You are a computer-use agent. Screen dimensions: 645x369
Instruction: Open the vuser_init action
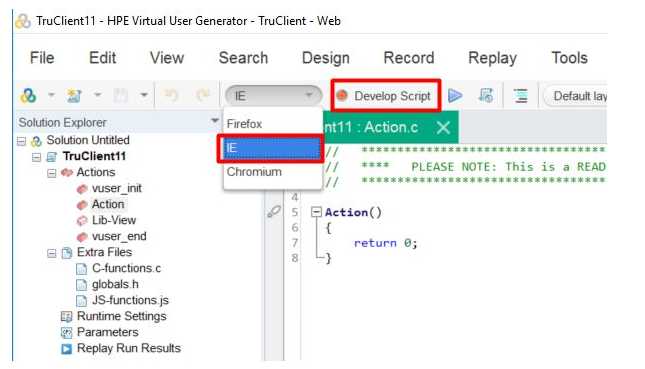click(x=116, y=188)
